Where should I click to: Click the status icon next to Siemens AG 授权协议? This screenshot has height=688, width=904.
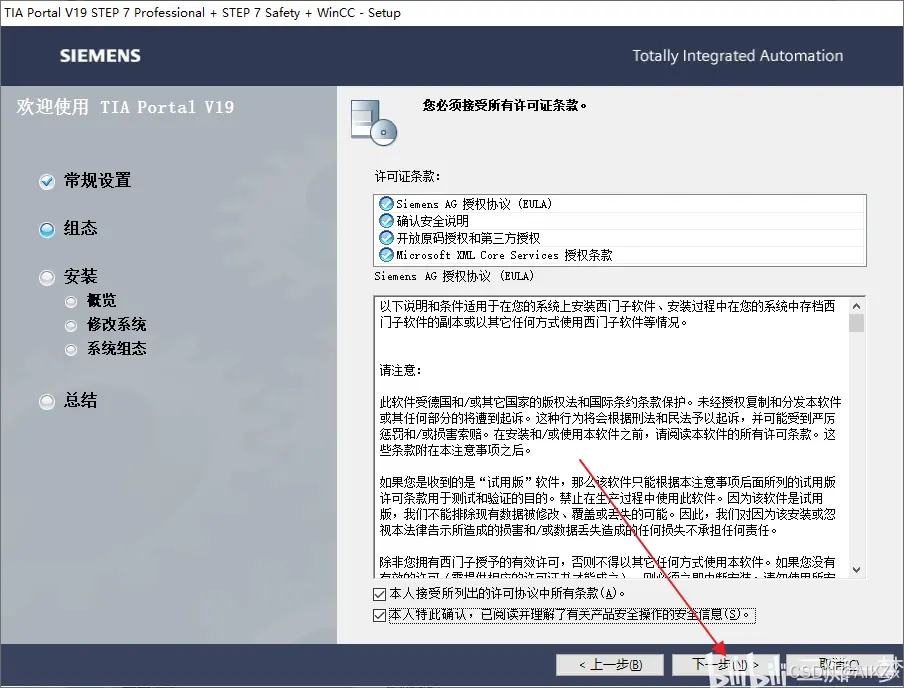[386, 204]
